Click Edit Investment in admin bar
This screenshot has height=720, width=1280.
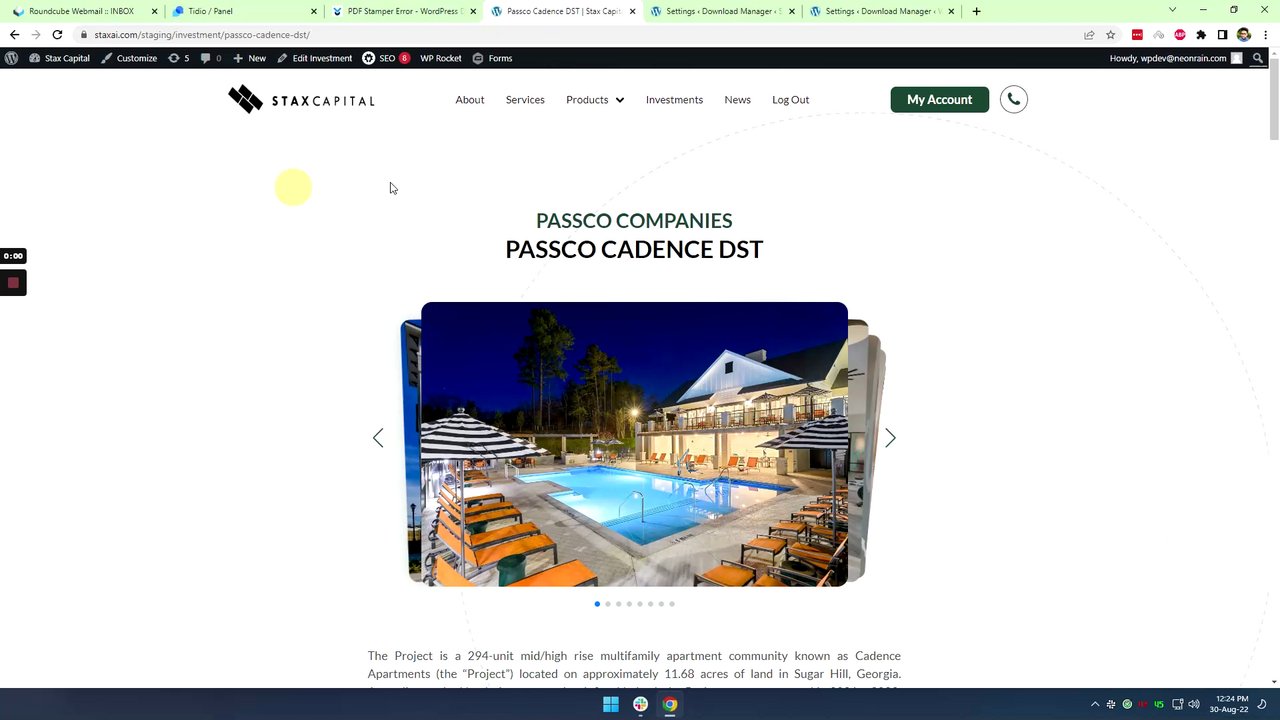(x=315, y=58)
